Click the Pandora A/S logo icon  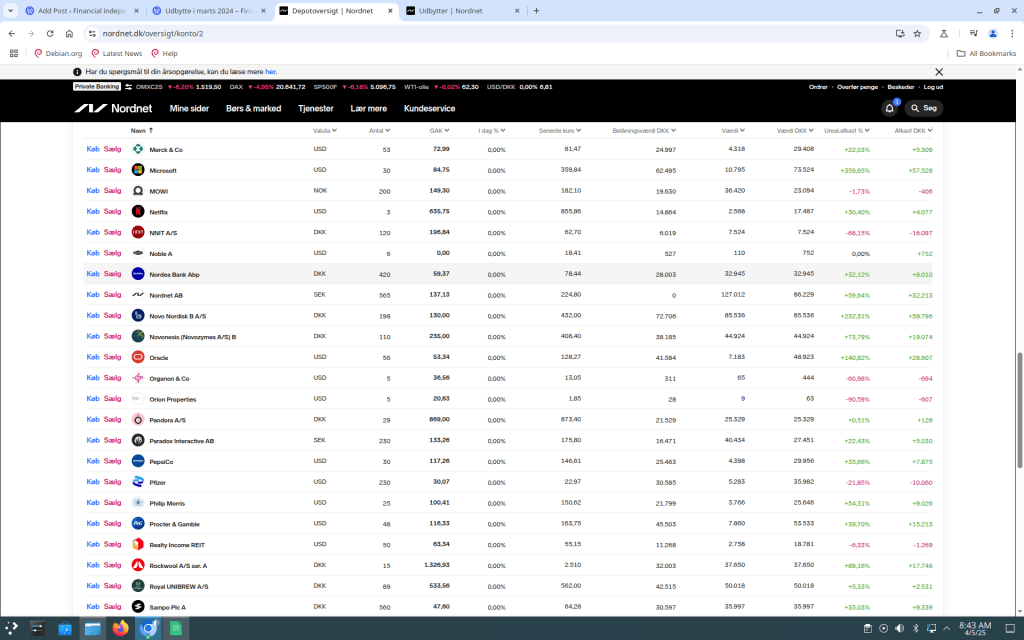[x=138, y=420]
